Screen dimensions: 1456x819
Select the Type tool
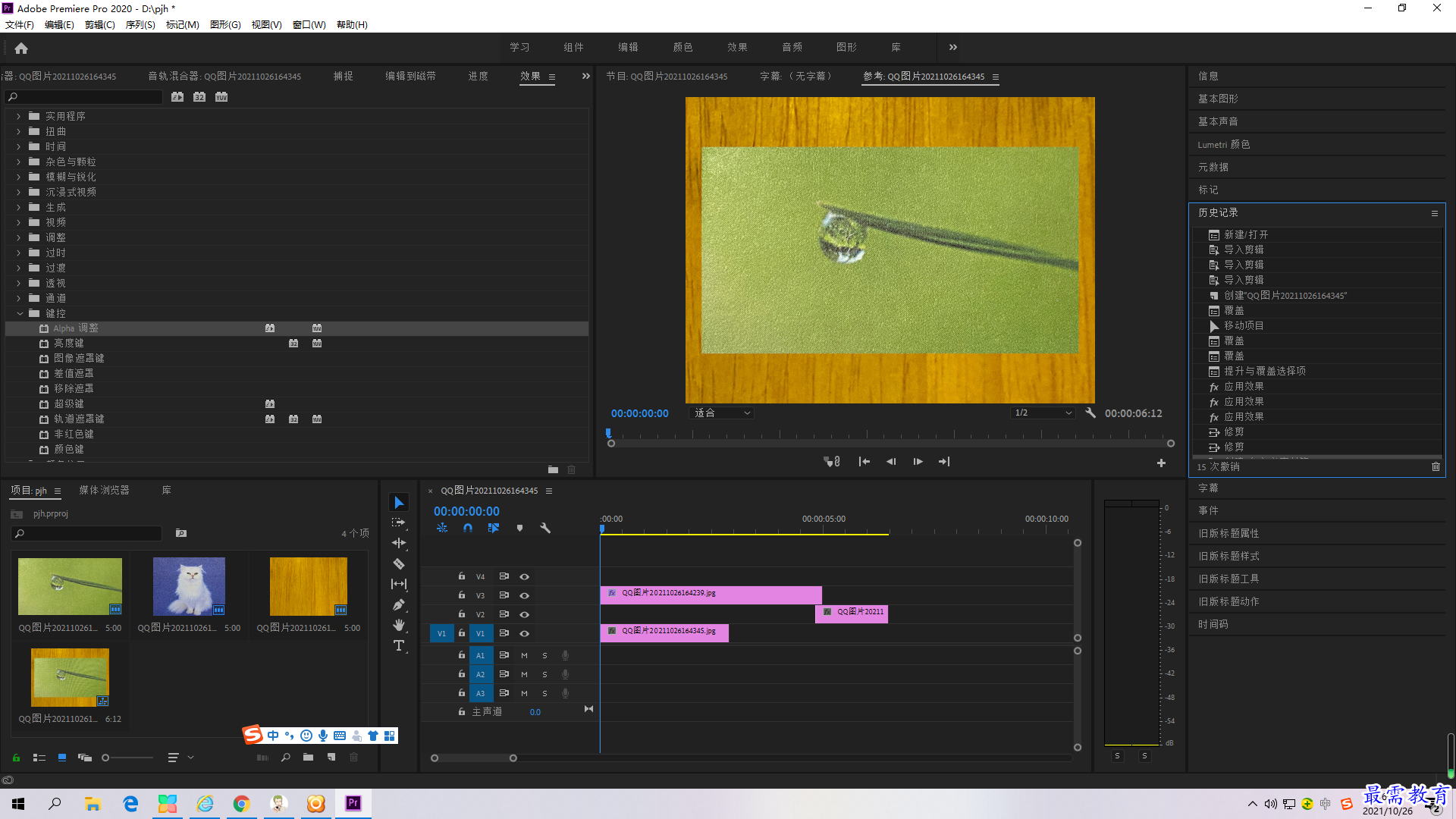pyautogui.click(x=399, y=645)
